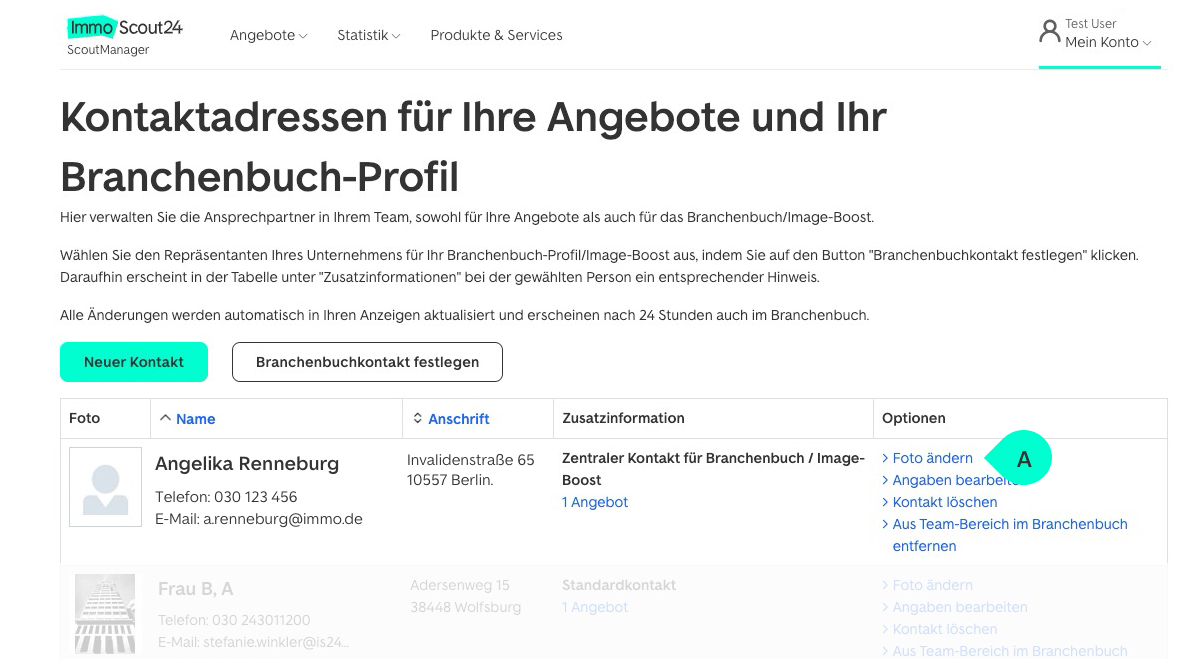The height and width of the screenshot is (659, 1199).
Task: Open the Statistik dropdown menu
Action: click(368, 35)
